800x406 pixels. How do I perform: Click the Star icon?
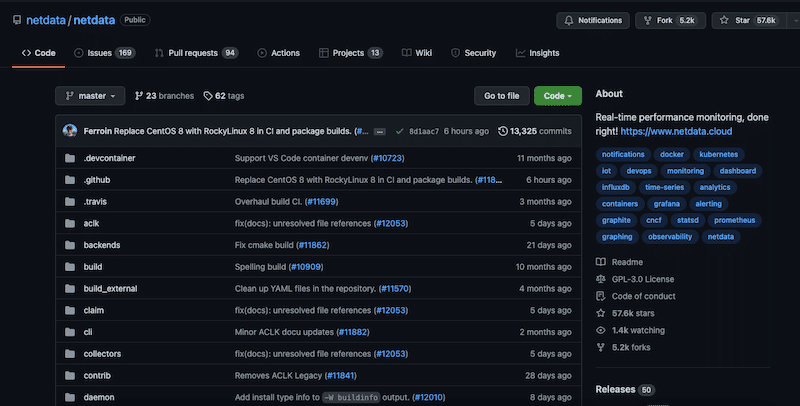724,20
